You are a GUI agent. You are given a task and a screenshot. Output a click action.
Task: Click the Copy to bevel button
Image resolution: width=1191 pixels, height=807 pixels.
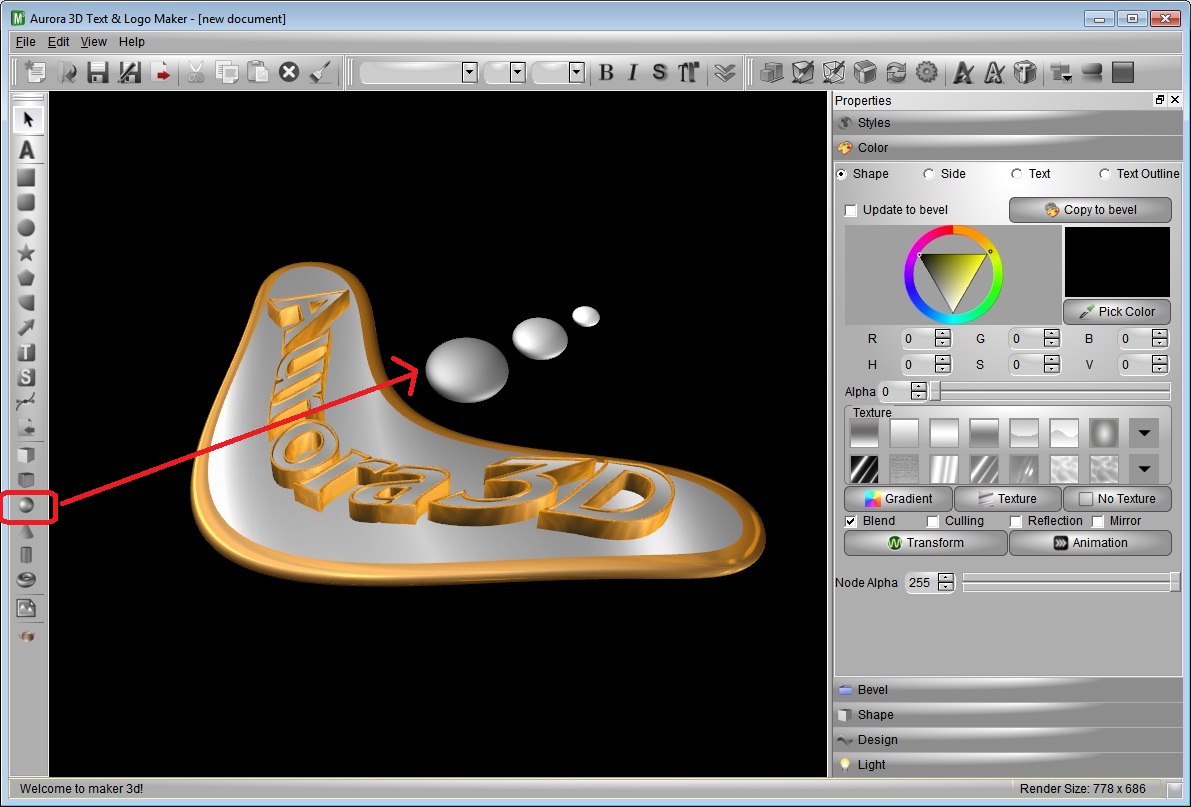tap(1089, 210)
